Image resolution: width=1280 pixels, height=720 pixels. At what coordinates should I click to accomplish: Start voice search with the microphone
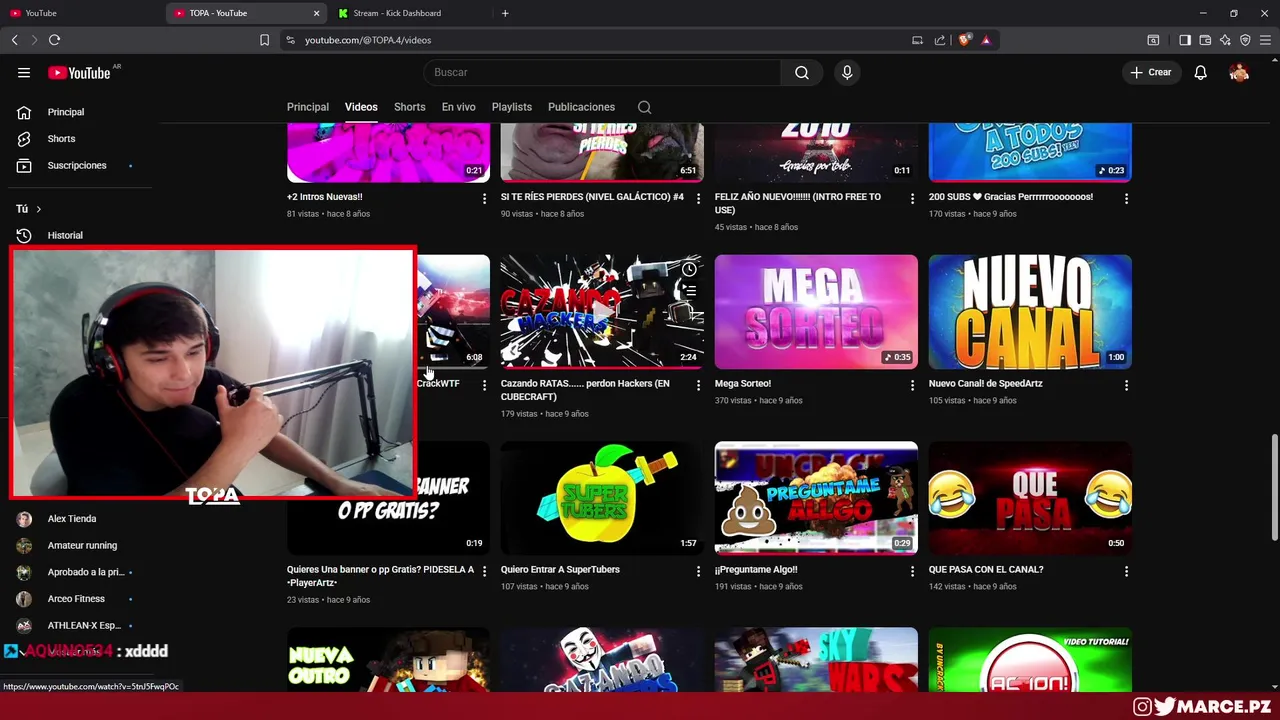tap(847, 72)
